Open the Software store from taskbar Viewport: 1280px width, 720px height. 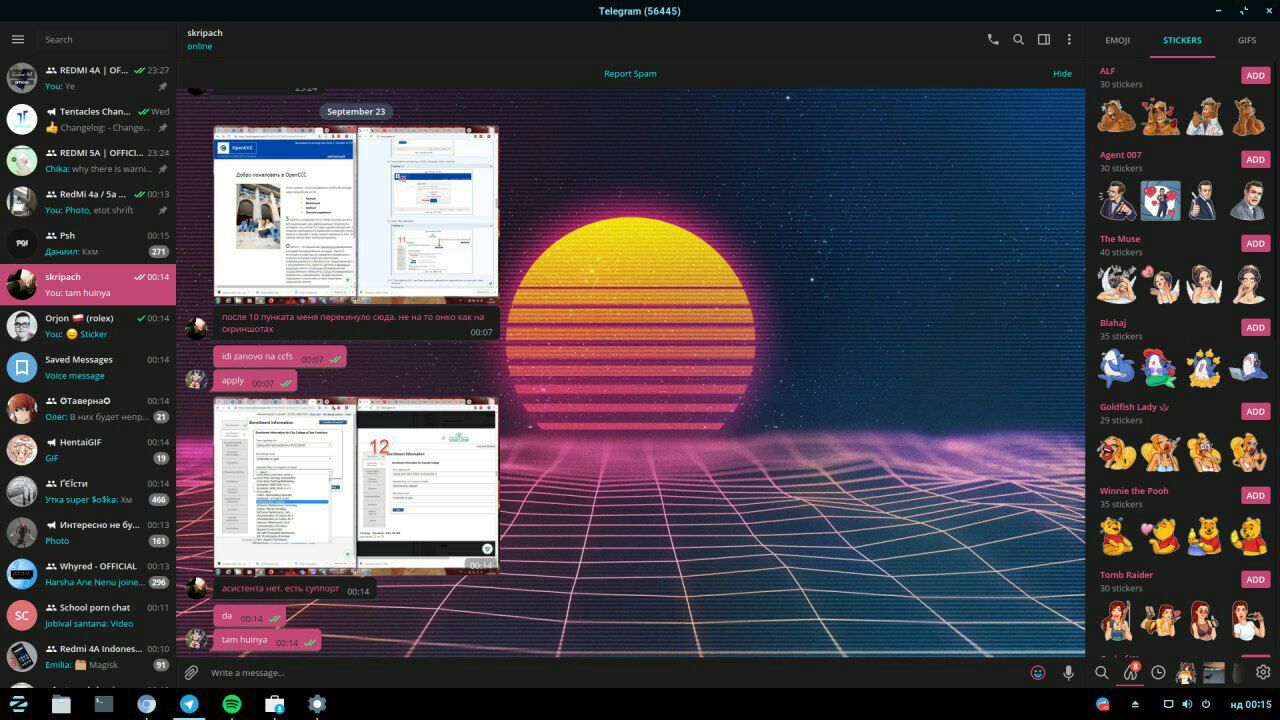274,704
